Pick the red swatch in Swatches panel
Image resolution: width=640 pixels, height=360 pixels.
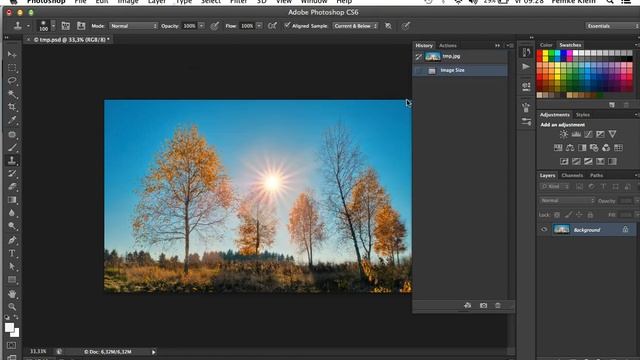pos(540,53)
